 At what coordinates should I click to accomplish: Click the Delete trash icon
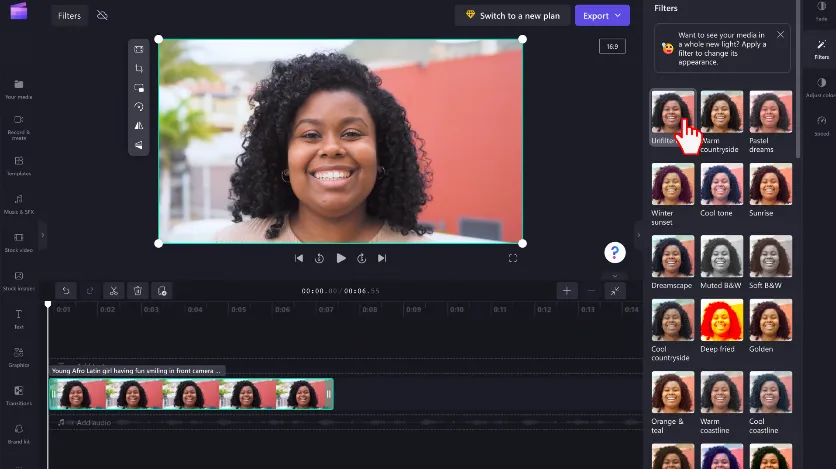[138, 291]
